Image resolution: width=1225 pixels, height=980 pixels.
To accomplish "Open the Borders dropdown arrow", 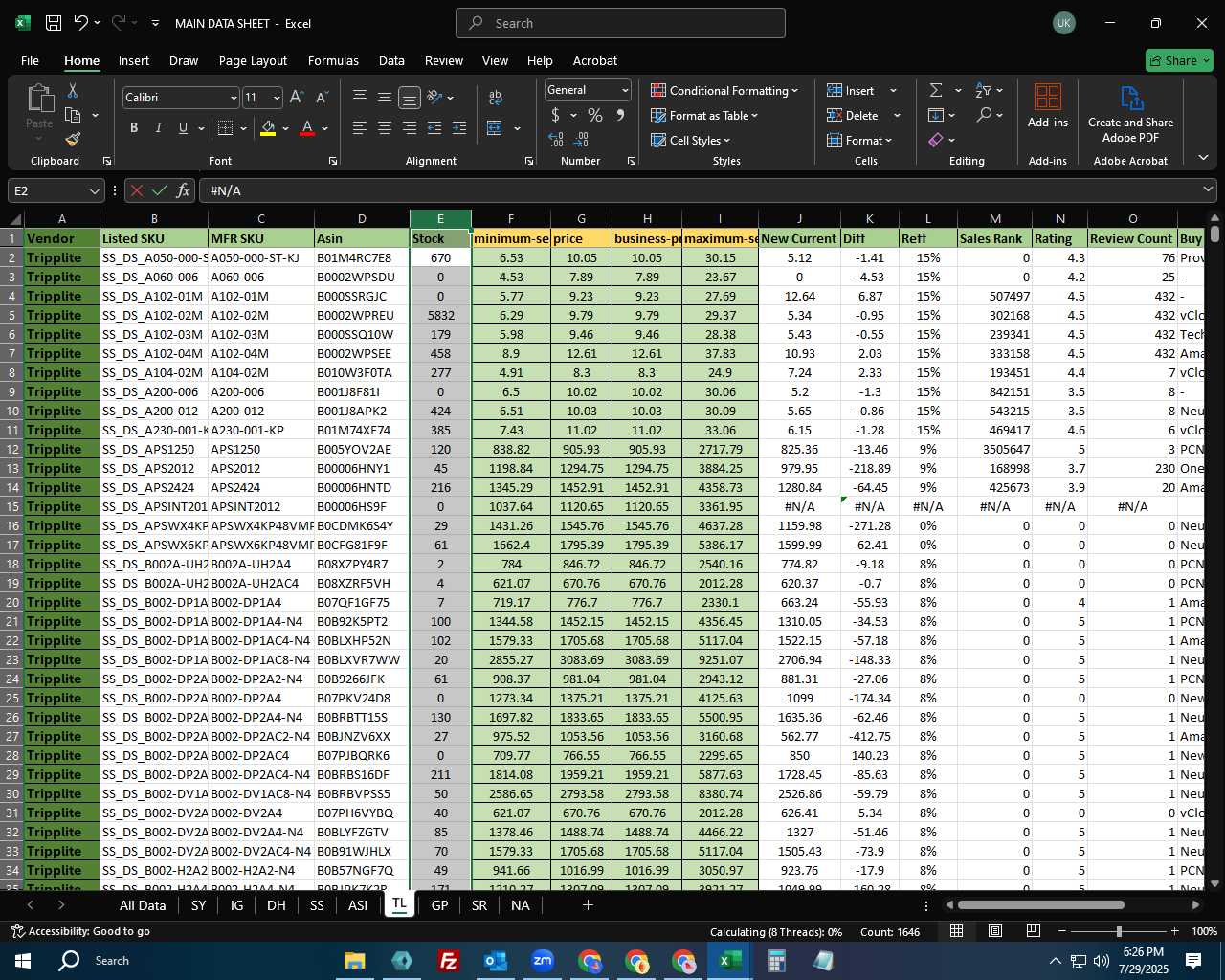I will click(244, 128).
